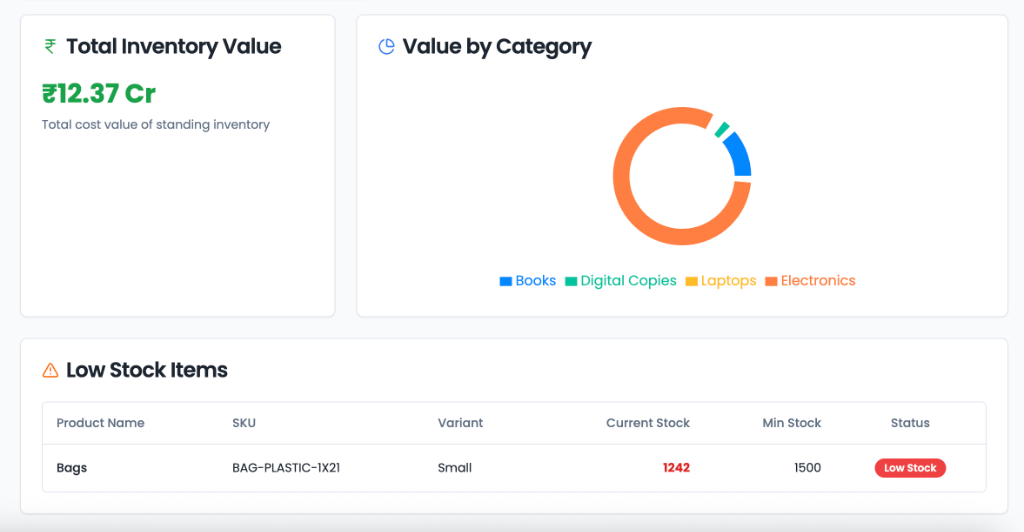Click the BAG-PLASTIC-1X21 SKU cell

pyautogui.click(x=286, y=468)
